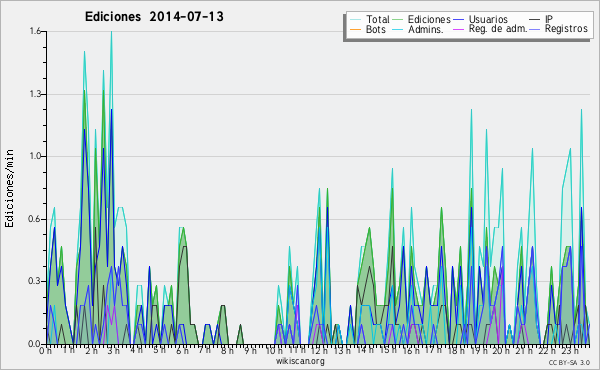Click the 0 h tick on time axis

click(x=46, y=350)
